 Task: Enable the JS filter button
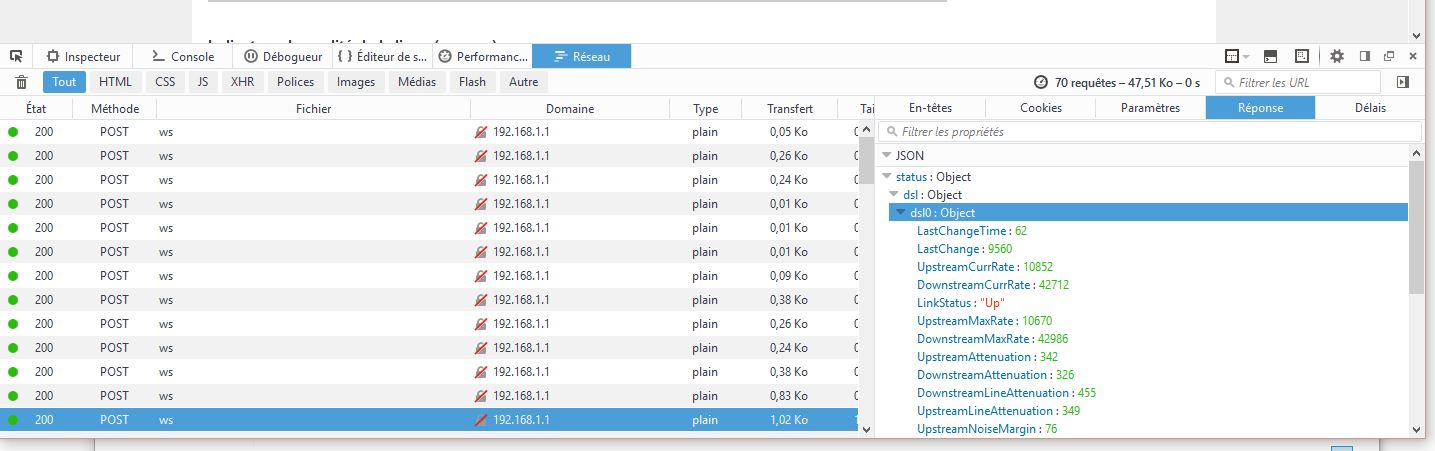pyautogui.click(x=203, y=82)
